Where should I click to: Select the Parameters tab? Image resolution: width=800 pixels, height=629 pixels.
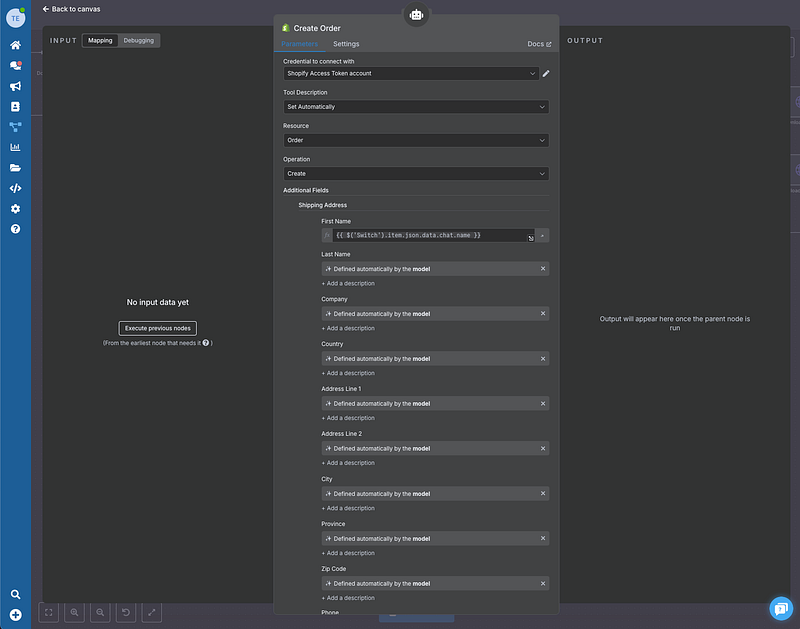point(299,44)
